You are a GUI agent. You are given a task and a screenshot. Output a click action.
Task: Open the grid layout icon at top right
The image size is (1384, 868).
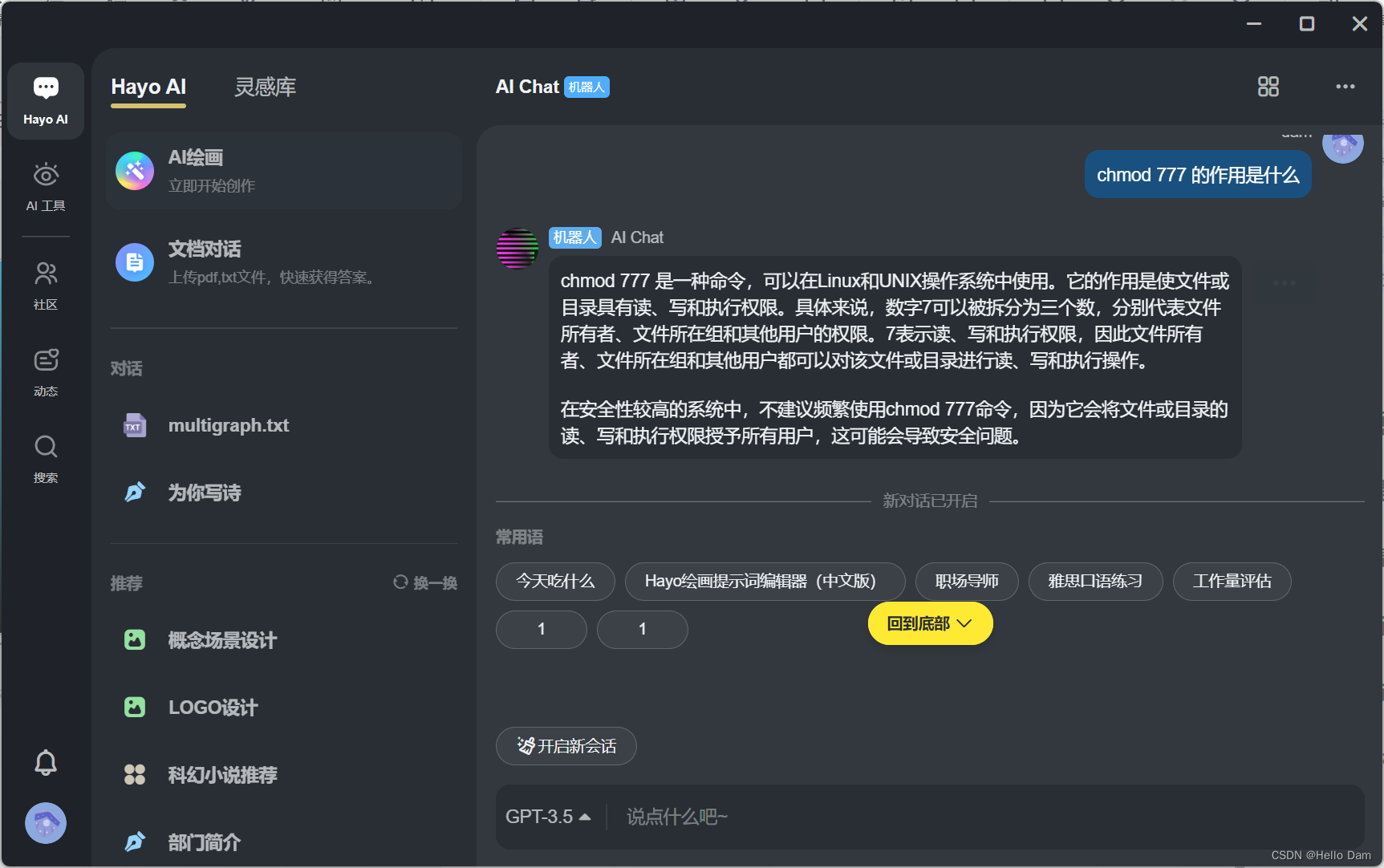[1268, 87]
